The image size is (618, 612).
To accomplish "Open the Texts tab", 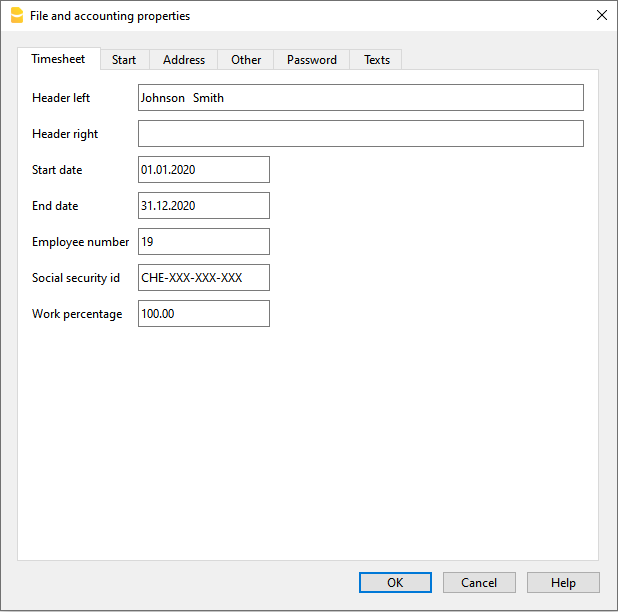I will 376,60.
